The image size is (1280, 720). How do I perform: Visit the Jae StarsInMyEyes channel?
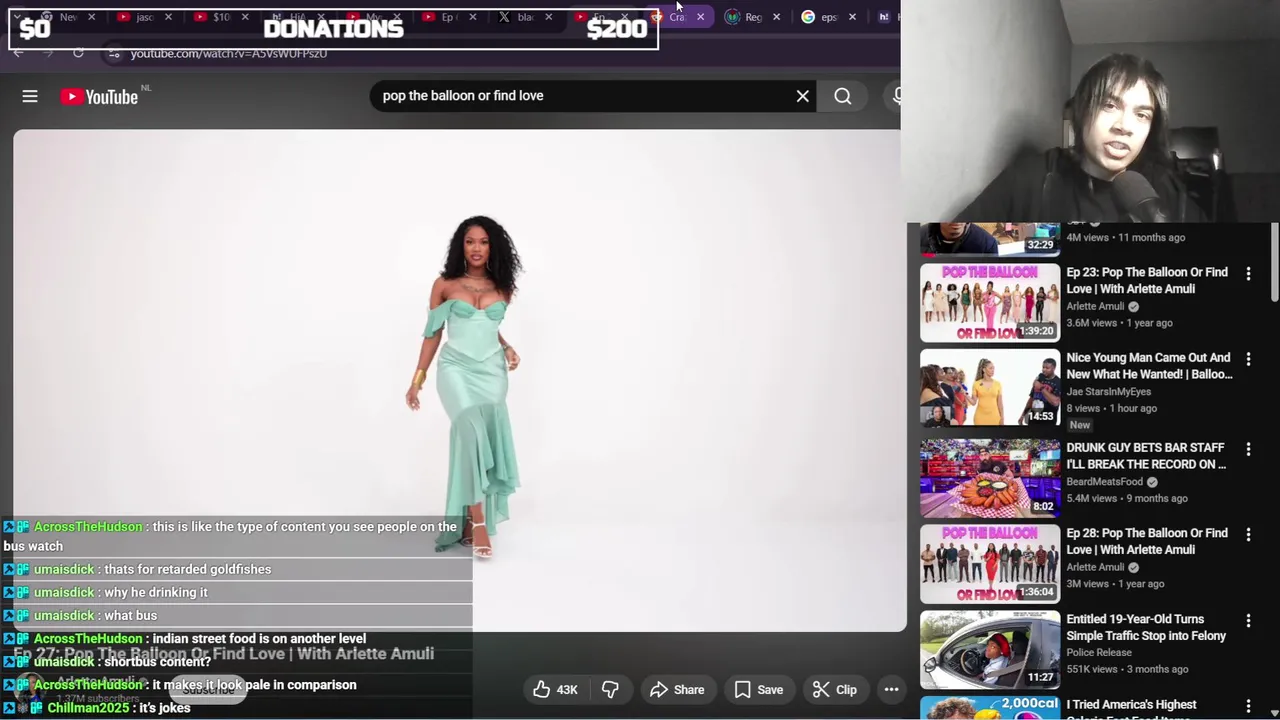1111,392
